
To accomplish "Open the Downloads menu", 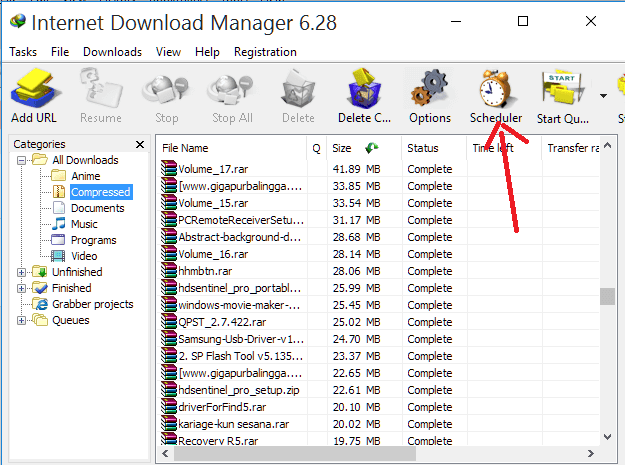I will click(x=112, y=52).
